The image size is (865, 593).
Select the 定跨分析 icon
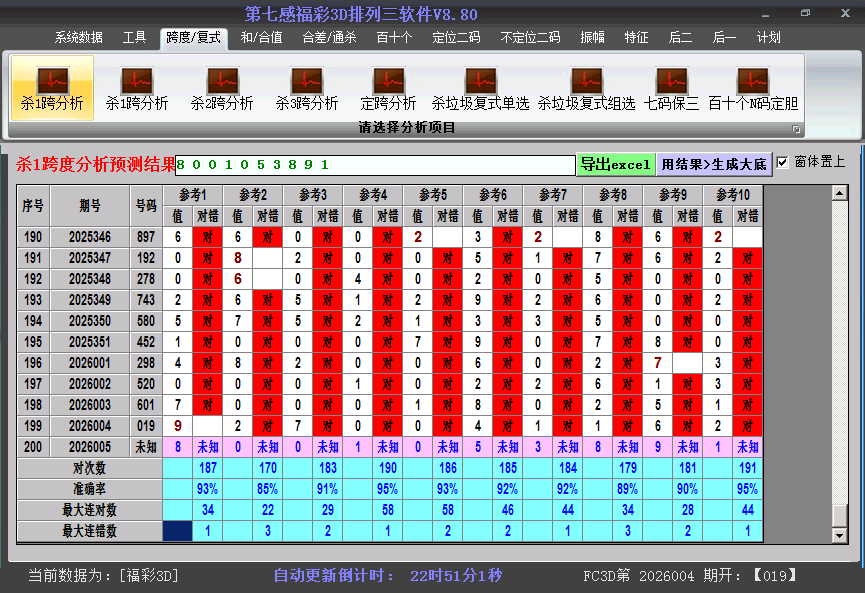(388, 88)
